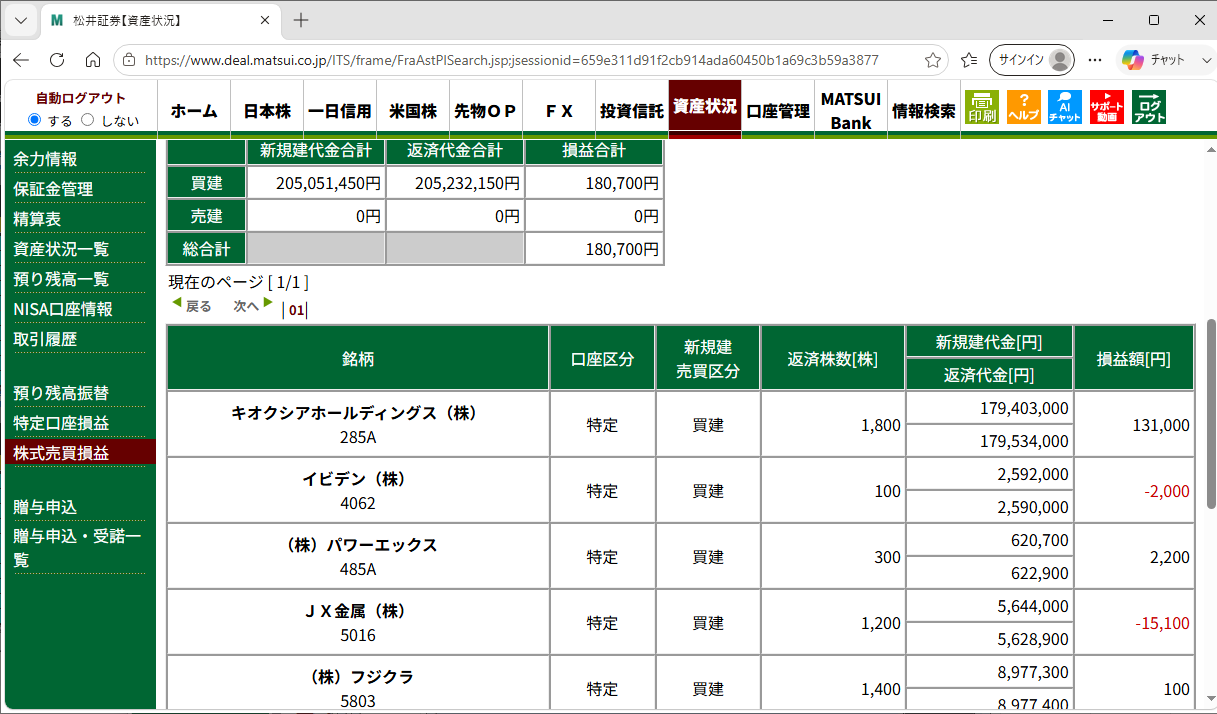Select the 資産状況 menu tab
This screenshot has height=714, width=1217.
click(x=705, y=106)
